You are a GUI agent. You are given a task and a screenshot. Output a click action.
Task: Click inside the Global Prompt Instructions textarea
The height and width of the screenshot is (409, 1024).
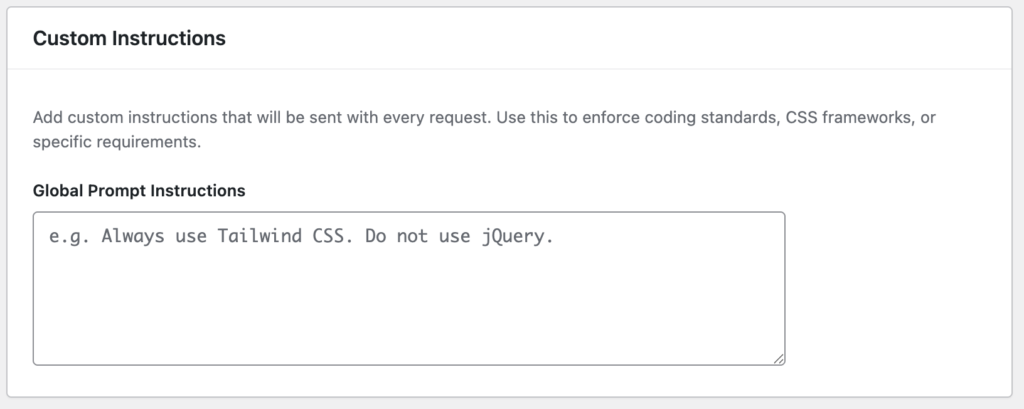(408, 288)
